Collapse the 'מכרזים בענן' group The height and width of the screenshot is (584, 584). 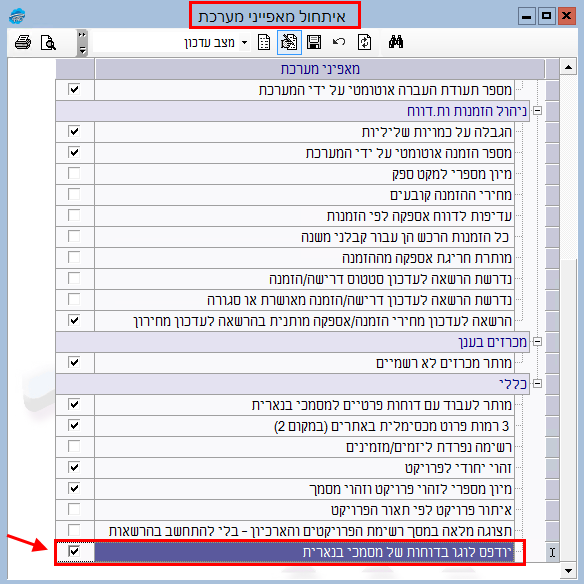pos(537,342)
